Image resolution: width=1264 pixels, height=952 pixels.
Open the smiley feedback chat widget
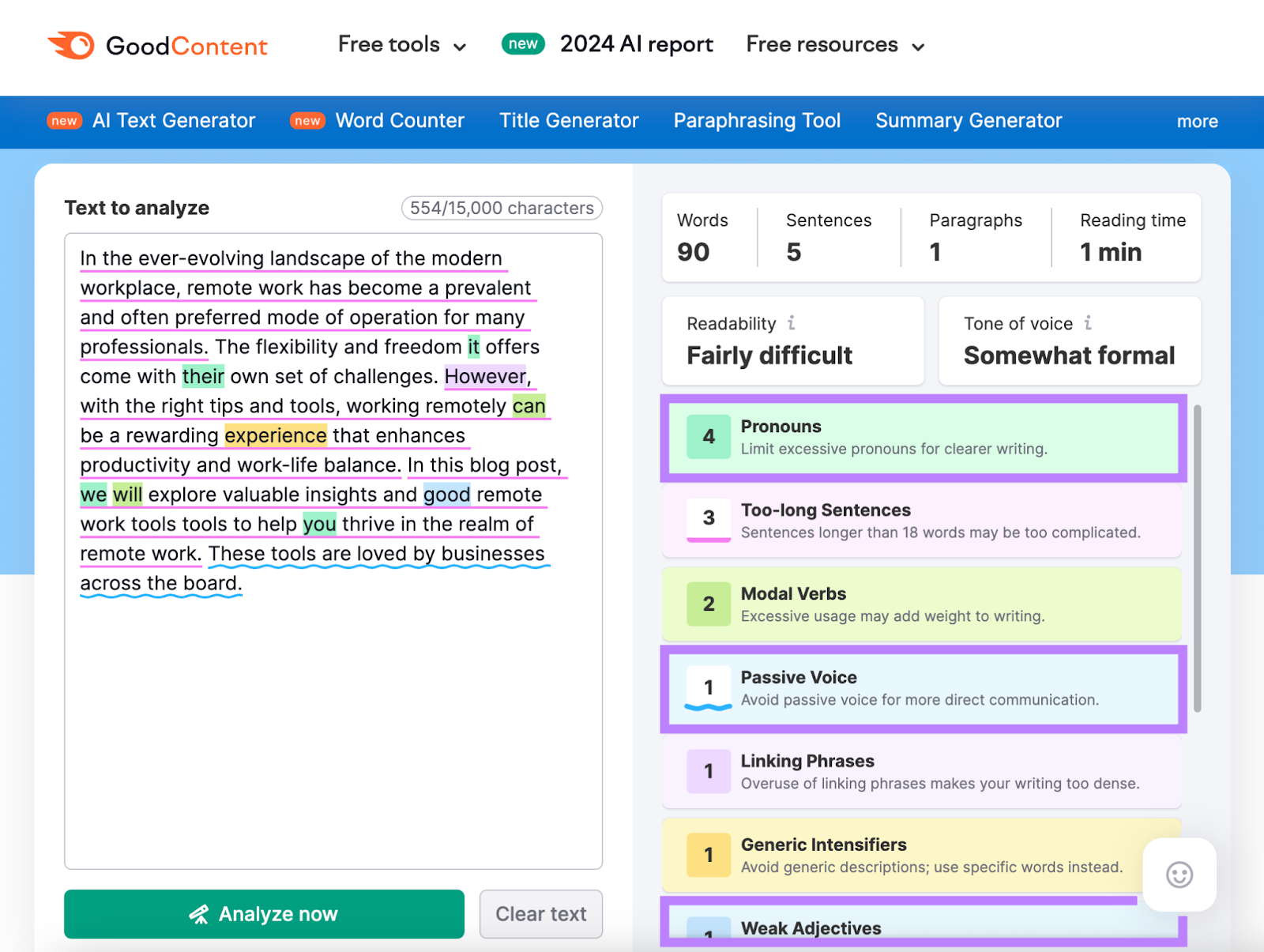point(1179,875)
